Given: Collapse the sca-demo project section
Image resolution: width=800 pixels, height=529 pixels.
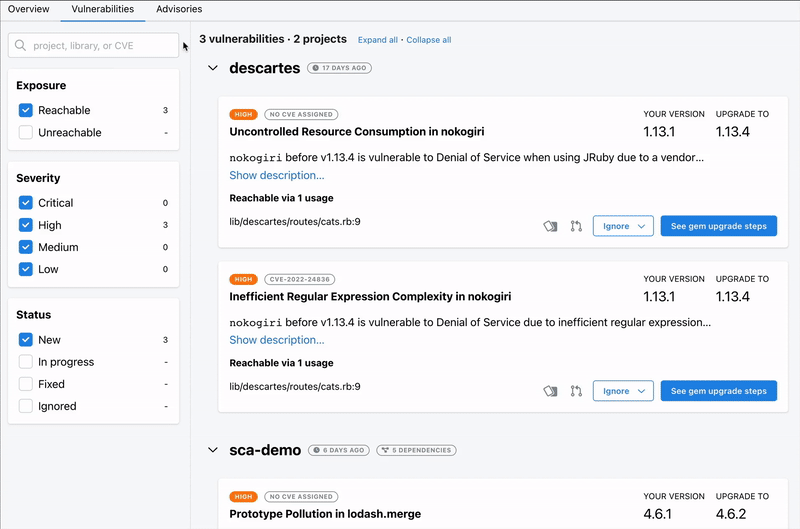Looking at the screenshot, I should pyautogui.click(x=213, y=450).
